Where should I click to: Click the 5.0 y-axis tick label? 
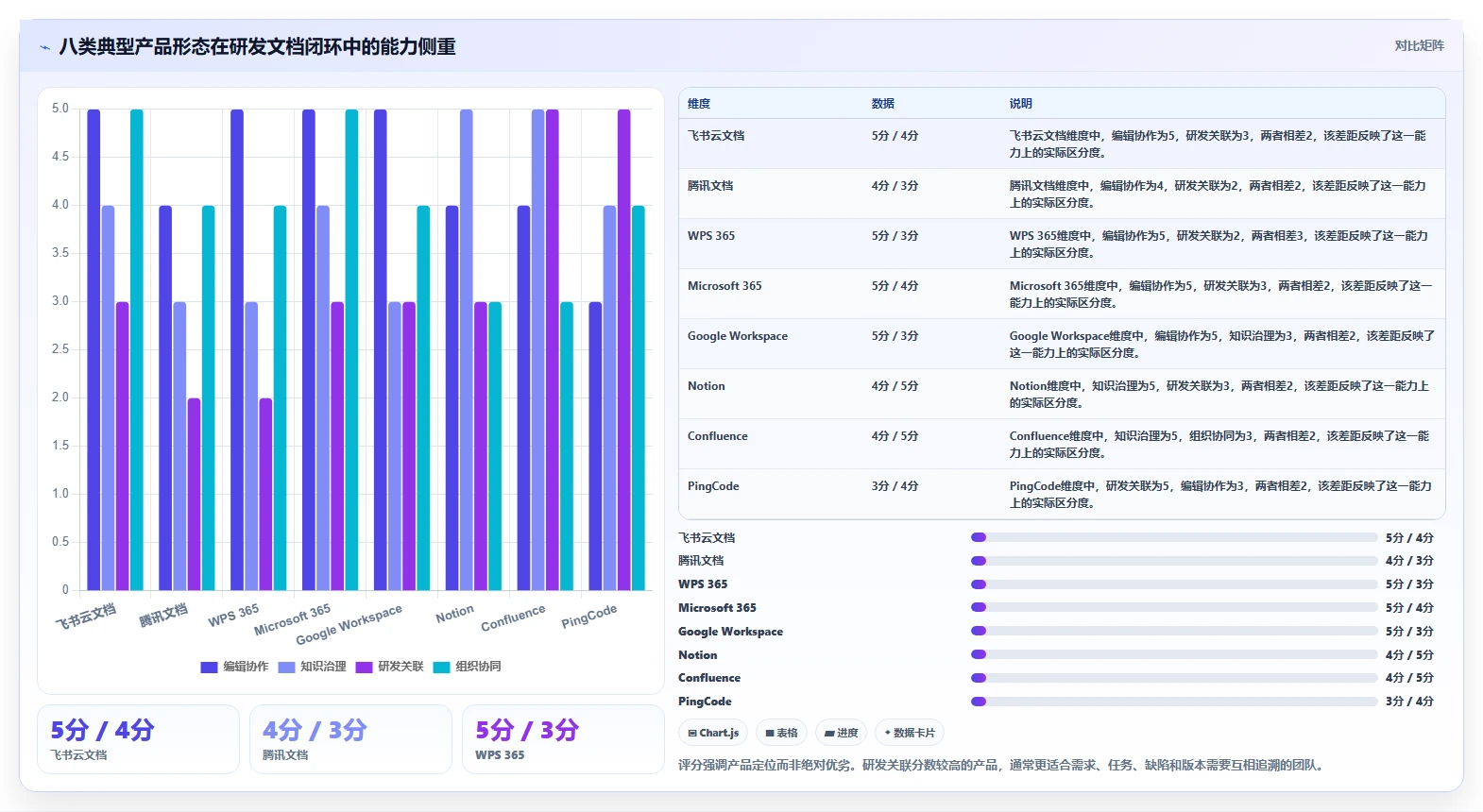(x=60, y=109)
